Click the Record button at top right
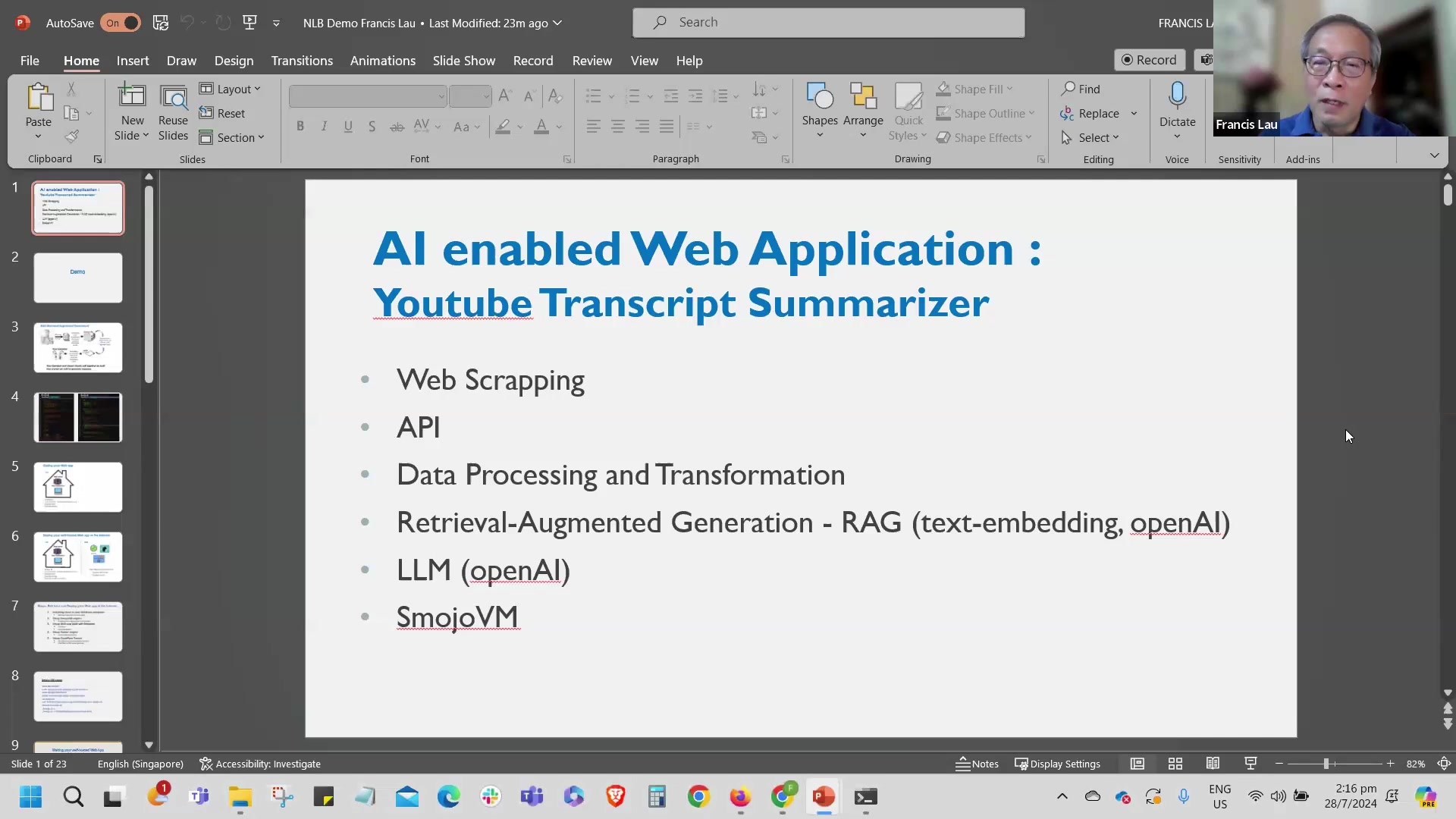Screen dimensions: 1456x819 1149,60
